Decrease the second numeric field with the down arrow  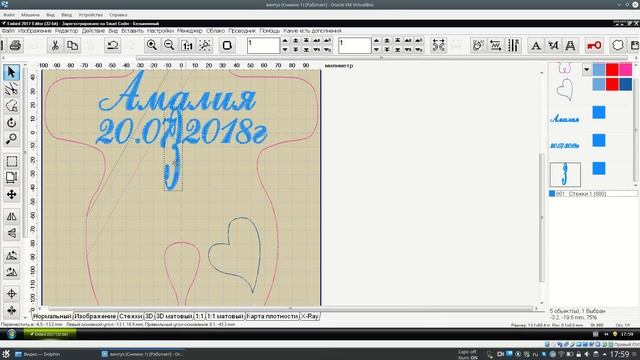pos(376,50)
